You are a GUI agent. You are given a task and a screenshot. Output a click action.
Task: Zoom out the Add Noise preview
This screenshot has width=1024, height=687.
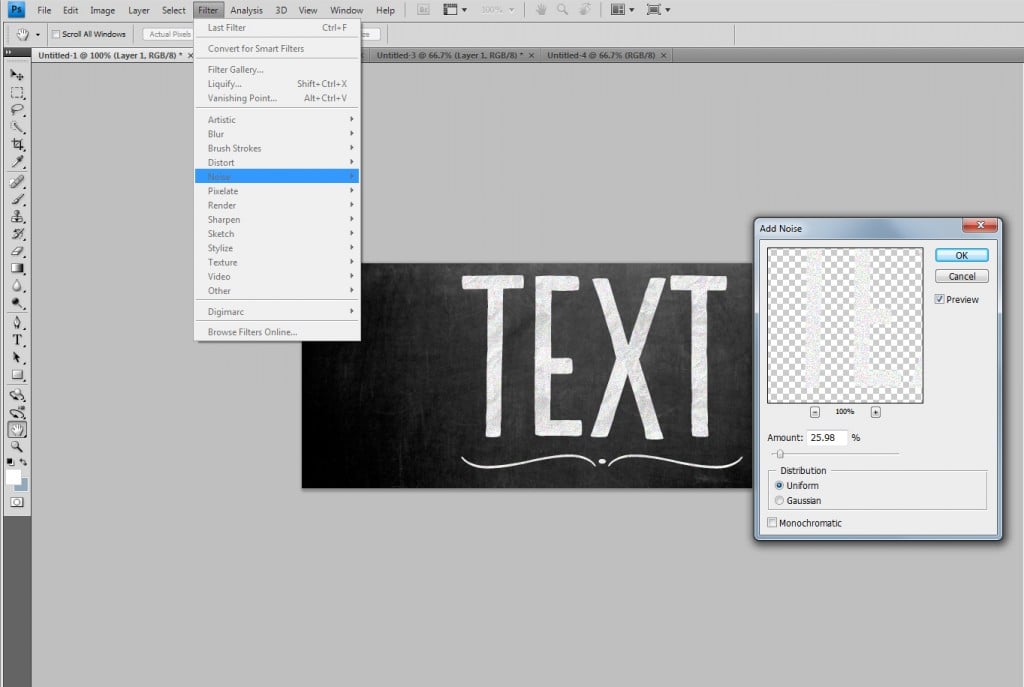[814, 412]
